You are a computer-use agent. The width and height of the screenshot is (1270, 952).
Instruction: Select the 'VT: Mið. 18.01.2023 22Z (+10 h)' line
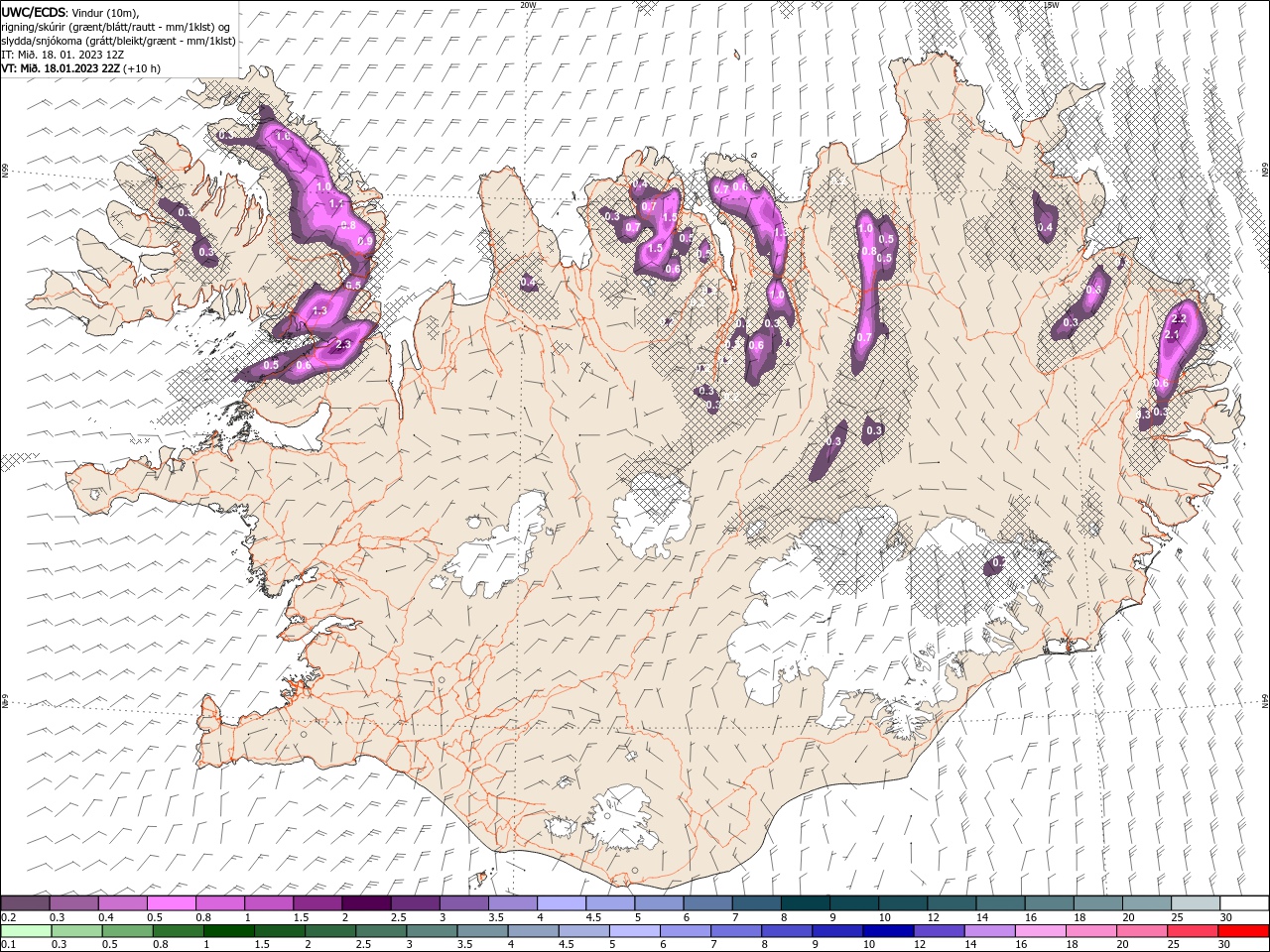pyautogui.click(x=80, y=68)
